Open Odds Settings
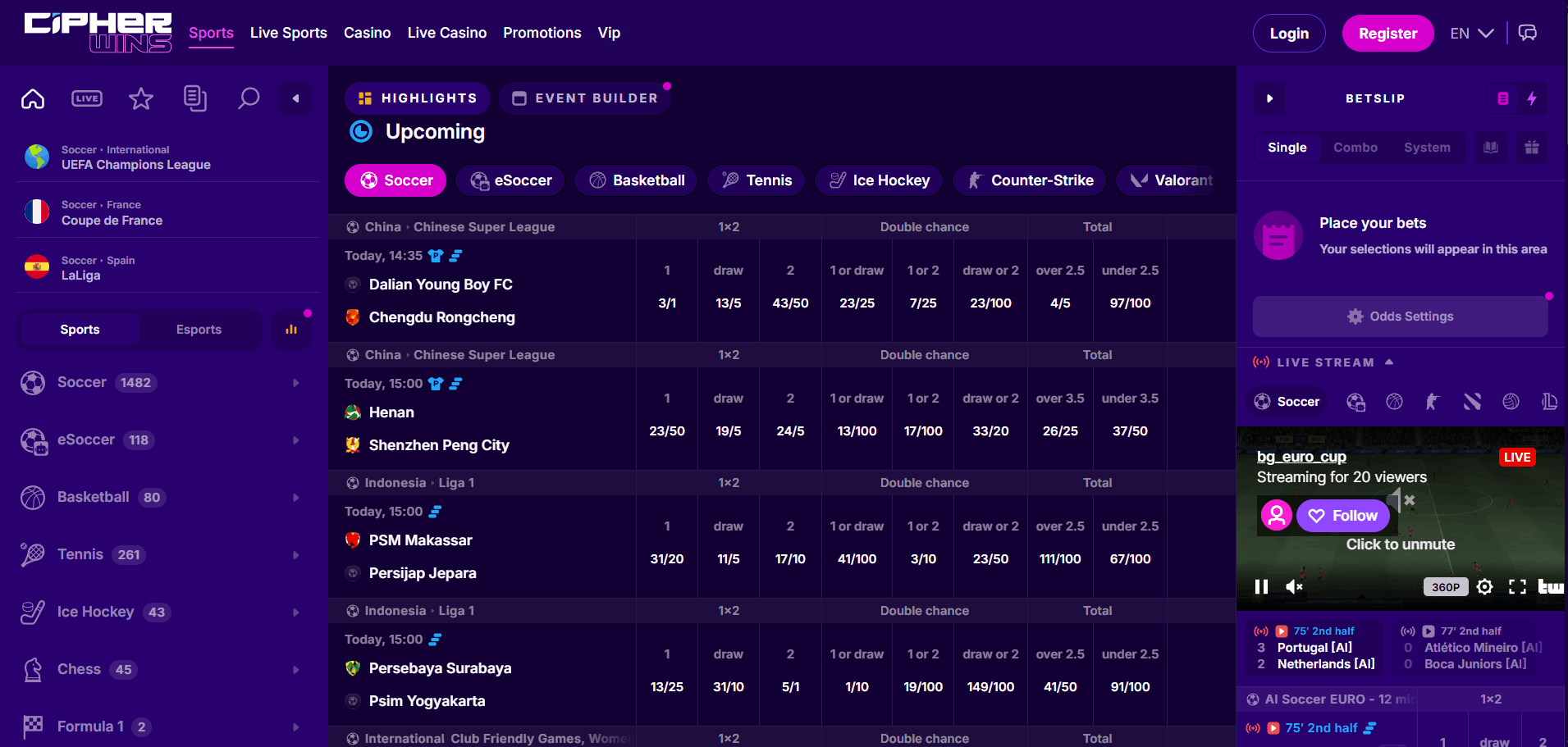Image resolution: width=1568 pixels, height=747 pixels. (x=1400, y=317)
